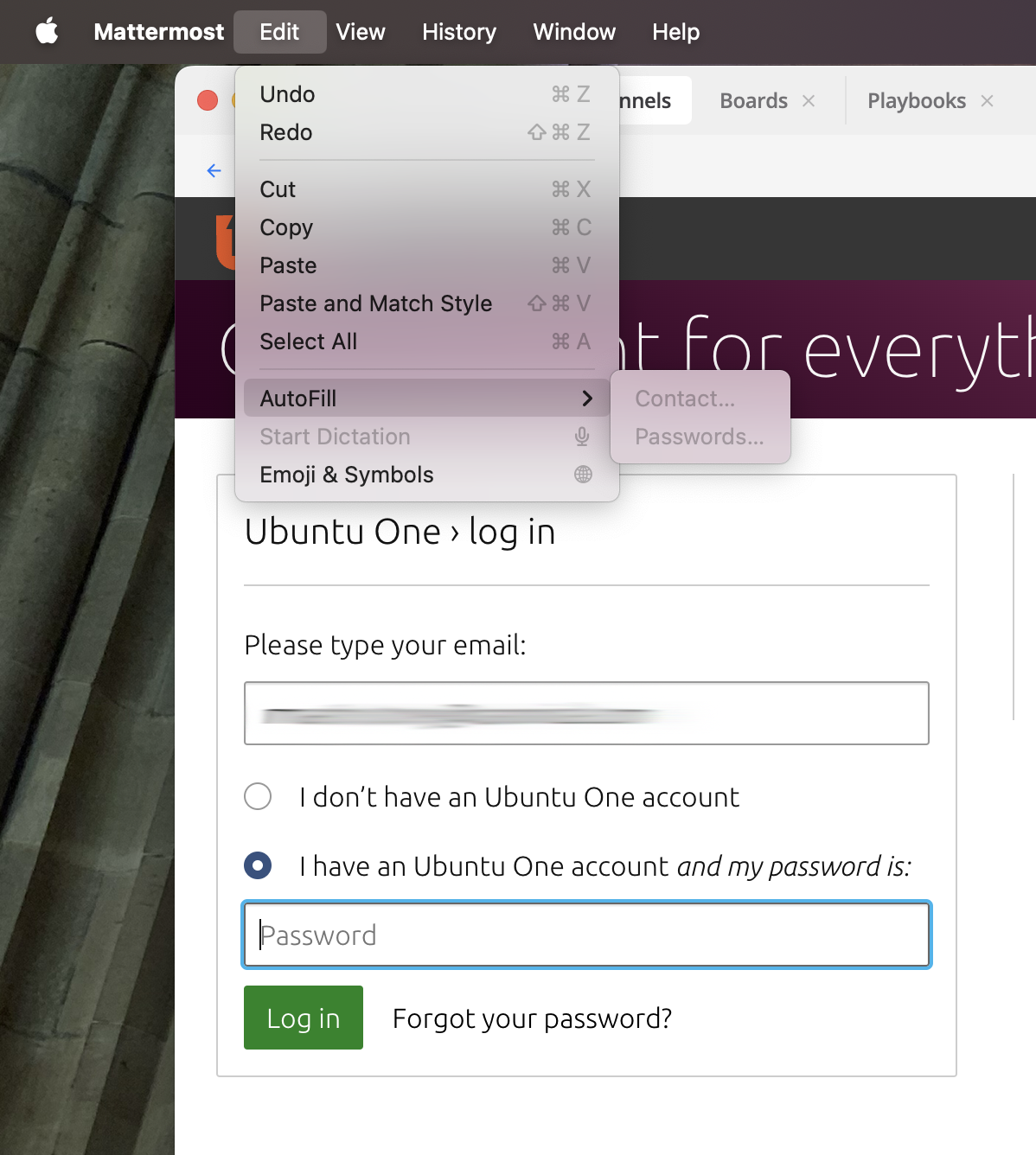The width and height of the screenshot is (1036, 1155).
Task: Select 'I have an Ubuntu One account'
Action: point(257,865)
